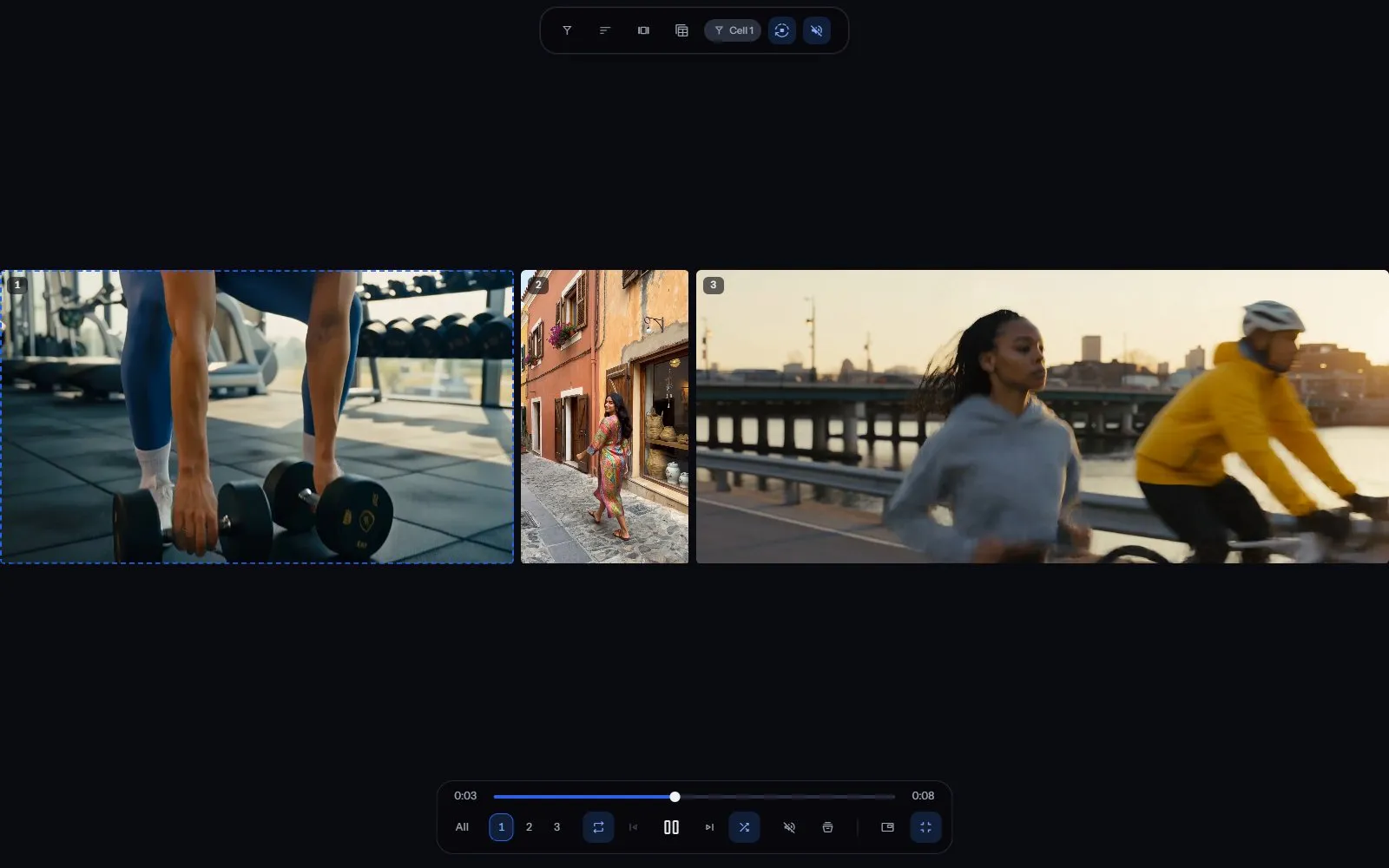This screenshot has width=1389, height=868.
Task: Exit fullscreen mode
Action: [x=925, y=827]
